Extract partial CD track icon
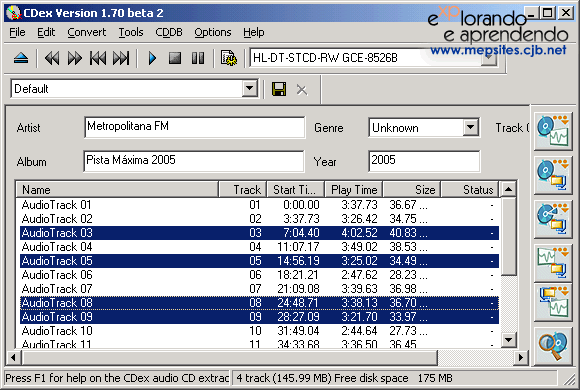Viewport: 580px width, 390px height. point(553,218)
